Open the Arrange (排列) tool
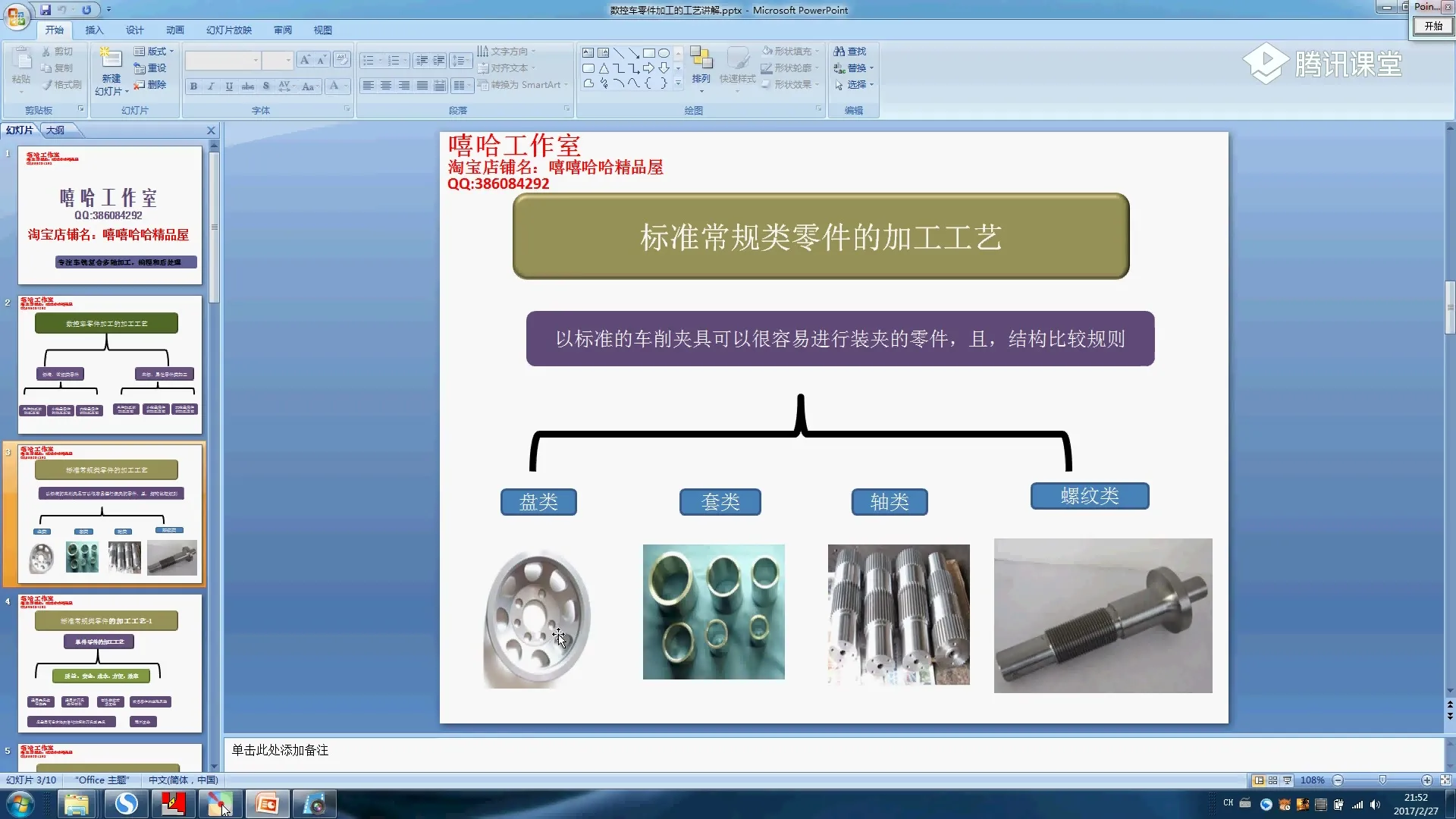Viewport: 1456px width, 819px height. [701, 67]
